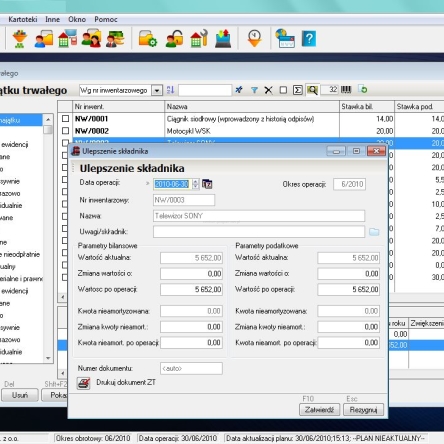Viewport: 444px width, 444px height.
Task: Toggle the sort order arrows icon
Action: tap(170, 90)
